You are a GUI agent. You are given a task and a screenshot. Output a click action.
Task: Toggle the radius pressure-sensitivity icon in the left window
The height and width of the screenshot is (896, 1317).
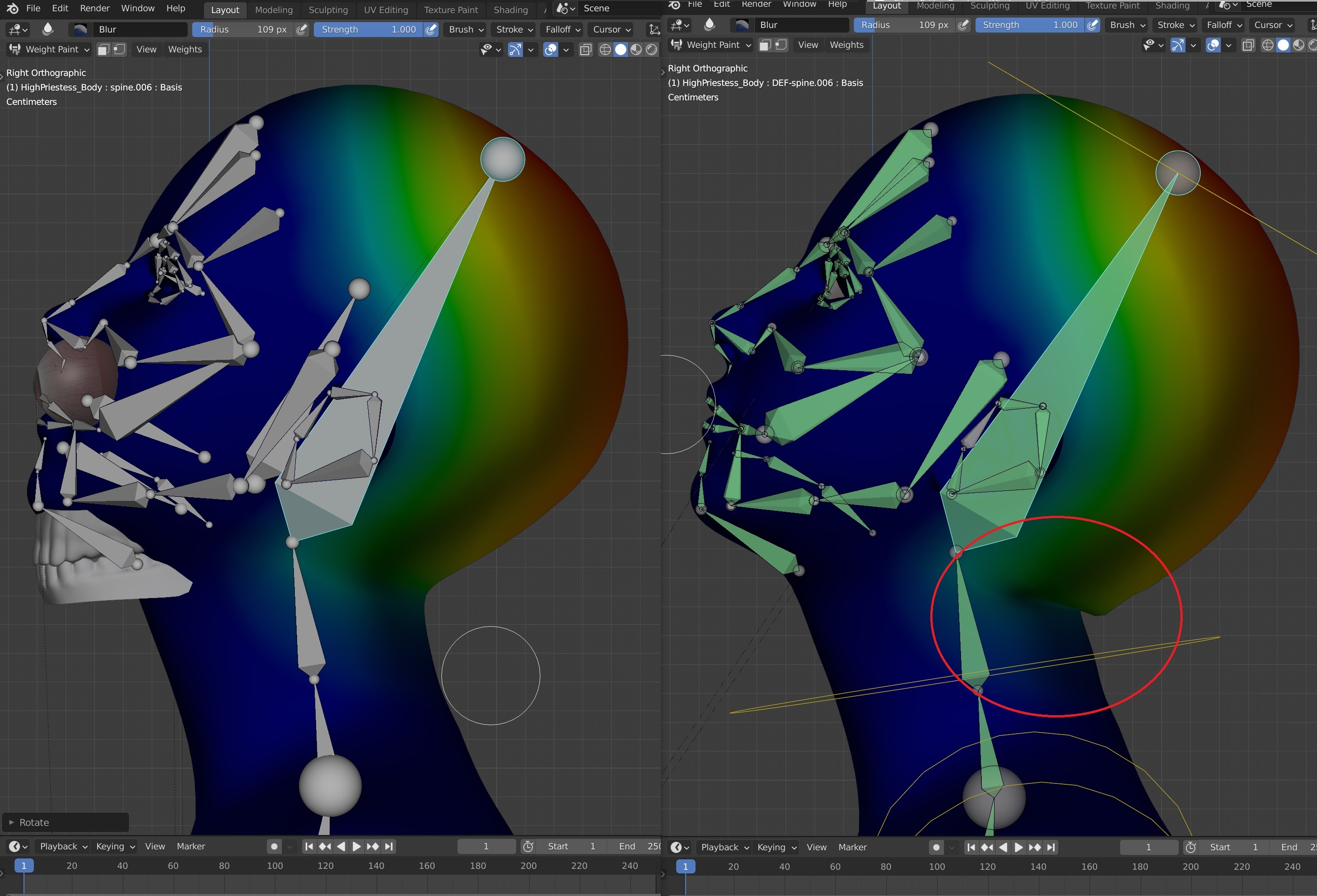click(x=302, y=29)
